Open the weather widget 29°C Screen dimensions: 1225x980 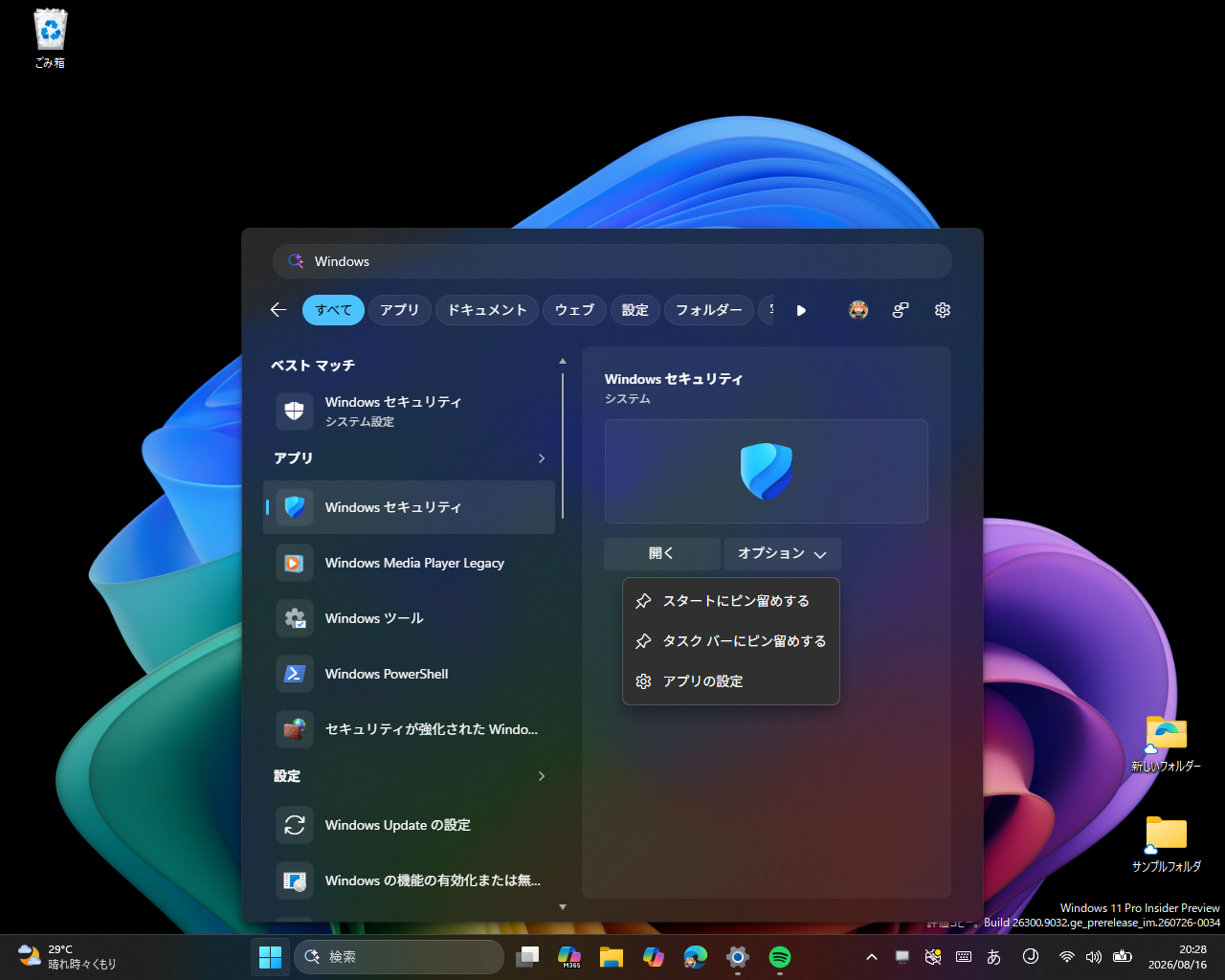click(x=67, y=957)
